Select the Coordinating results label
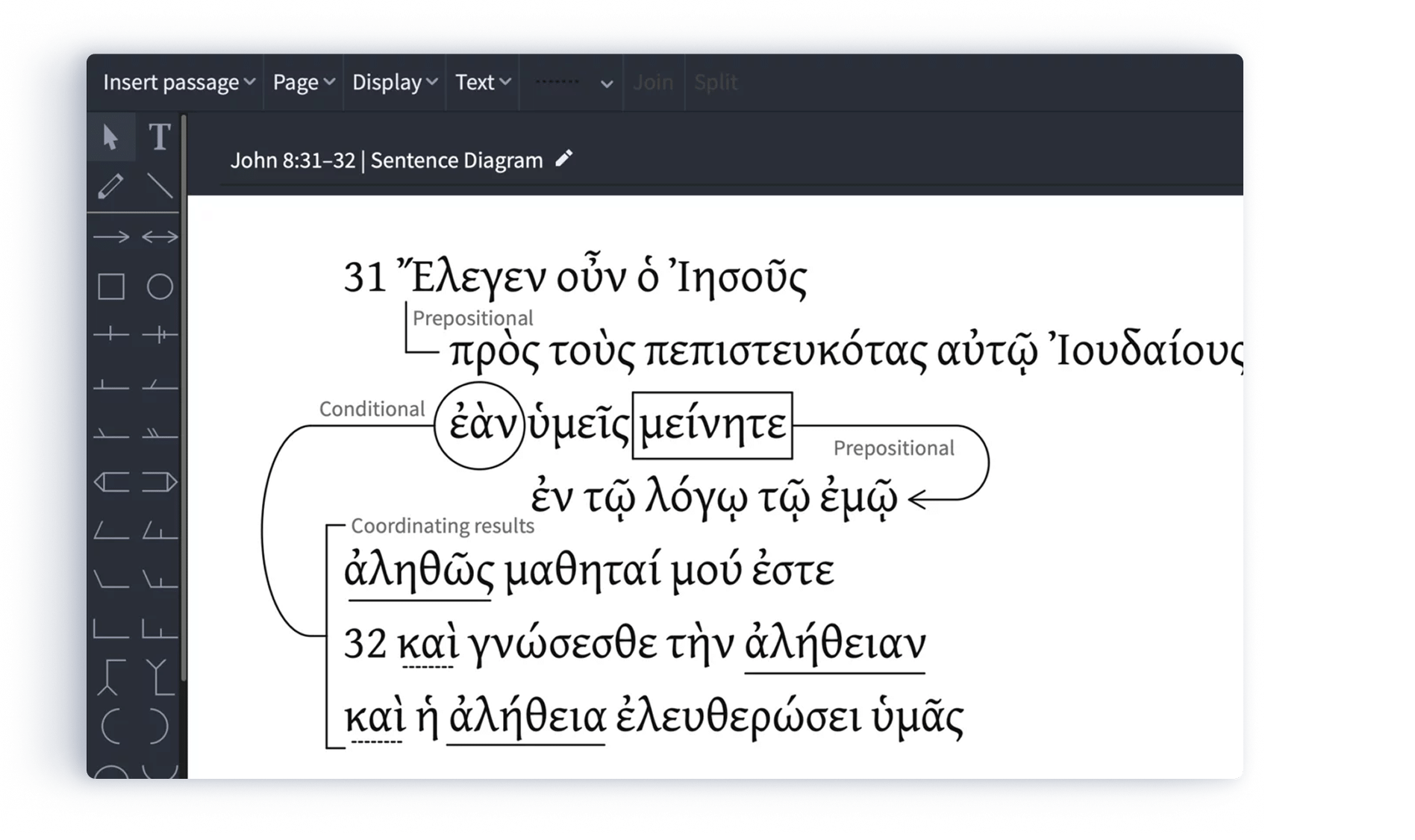Image resolution: width=1415 pixels, height=840 pixels. pyautogui.click(x=443, y=526)
